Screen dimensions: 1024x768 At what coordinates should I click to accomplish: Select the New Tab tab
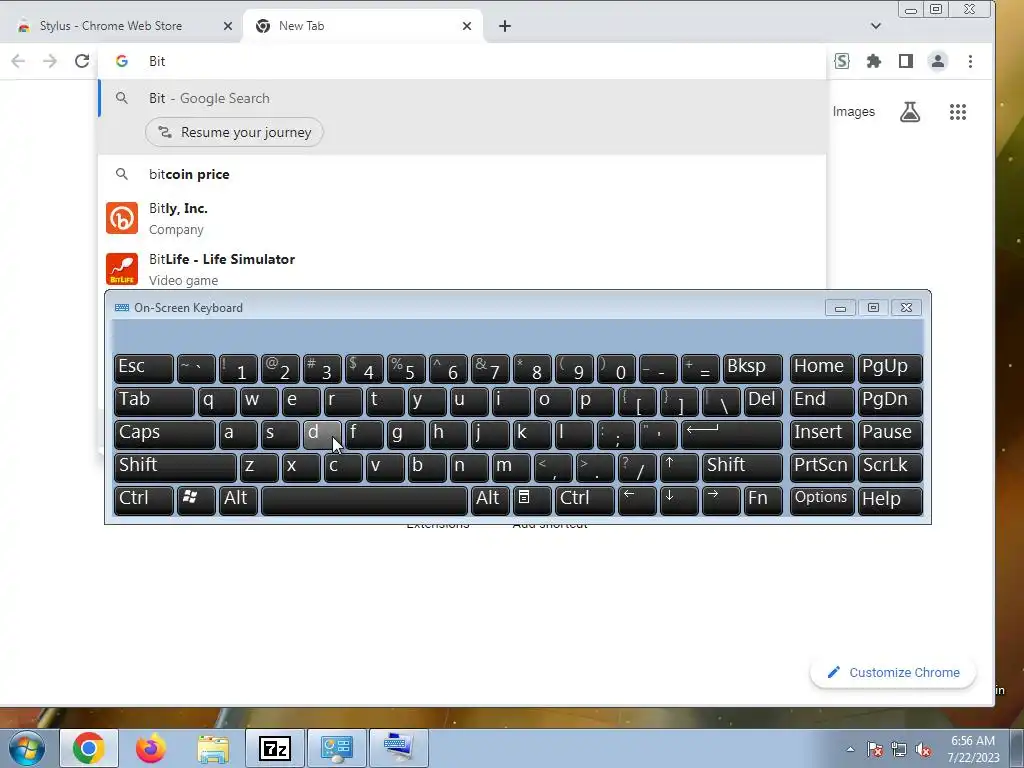point(362,26)
